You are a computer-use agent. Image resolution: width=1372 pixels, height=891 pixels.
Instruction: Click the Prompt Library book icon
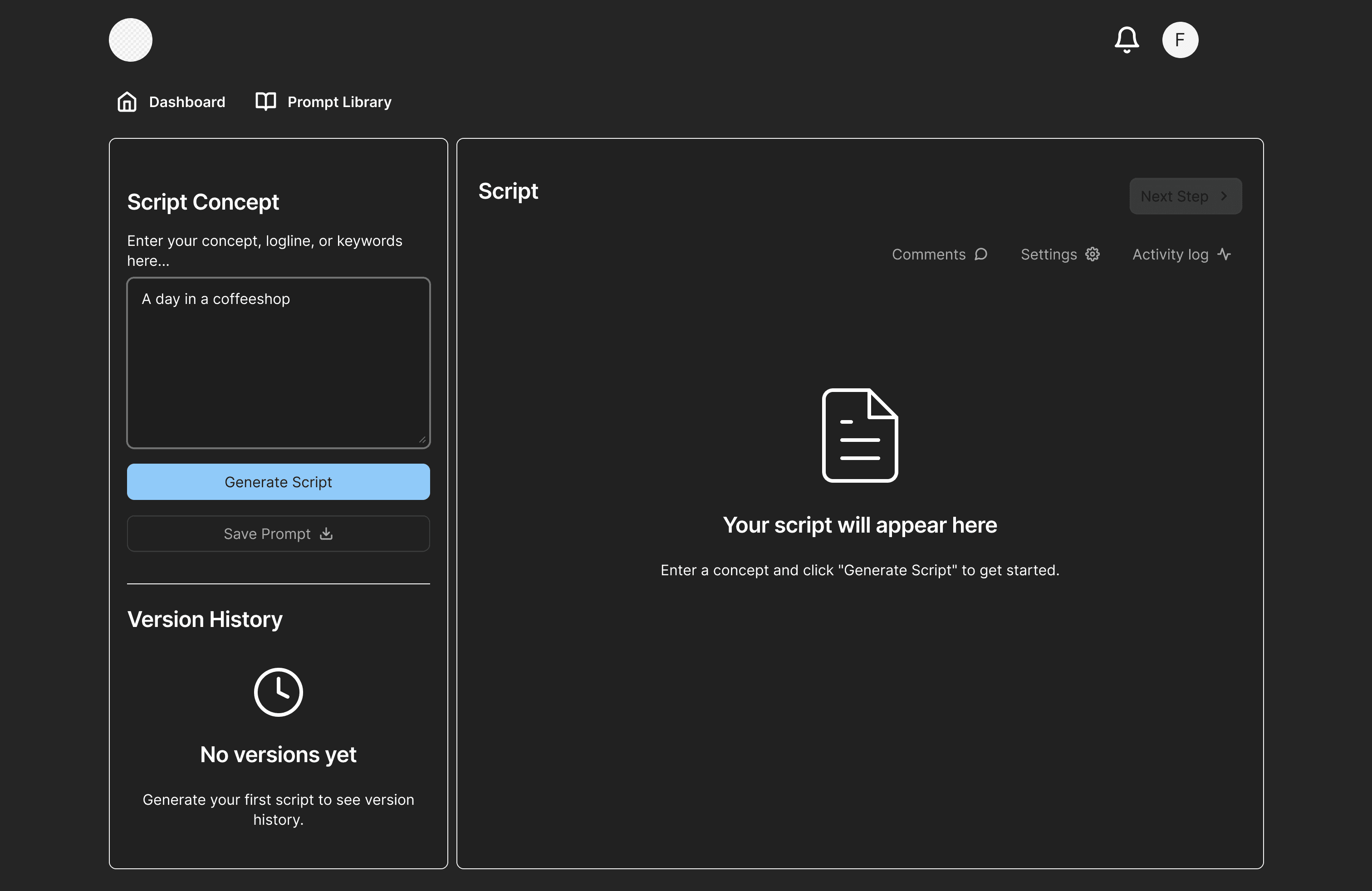pos(266,102)
